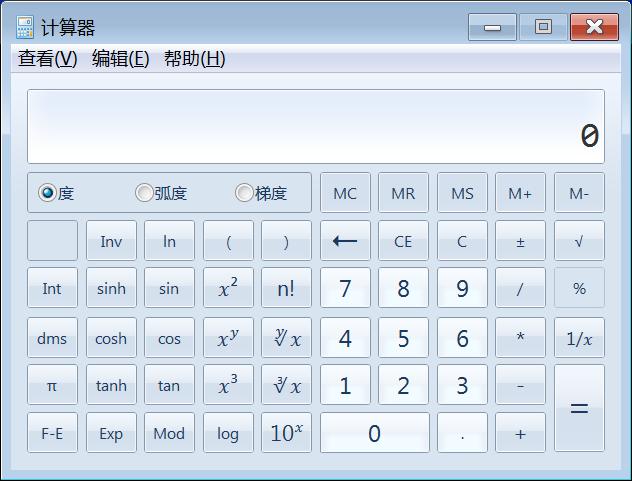Open the 查看(V) menu
This screenshot has width=632, height=481.
48,59
